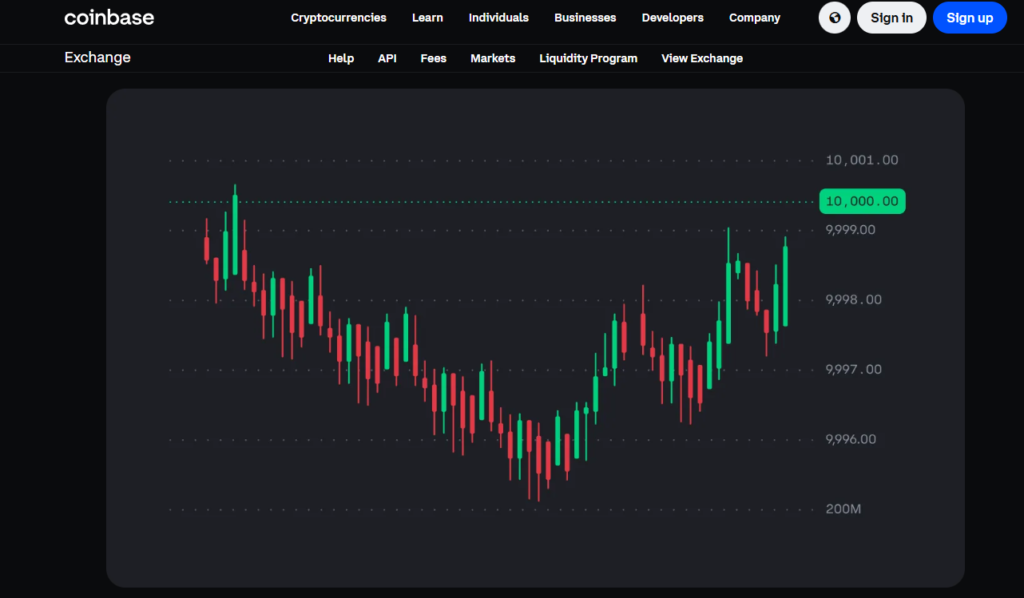Open the Markets page

(492, 58)
